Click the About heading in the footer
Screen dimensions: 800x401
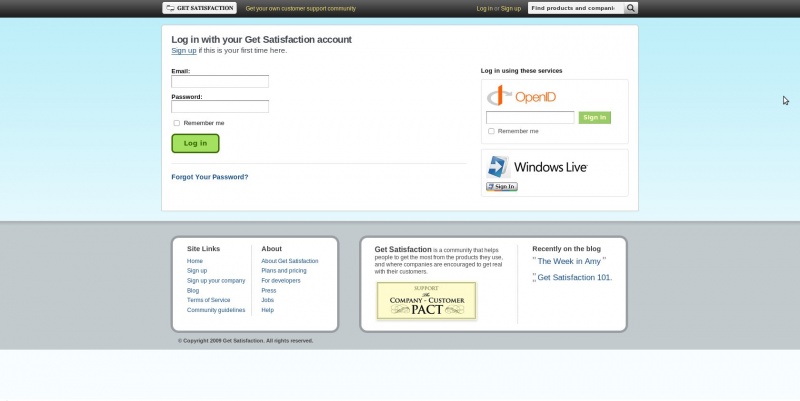(x=271, y=249)
